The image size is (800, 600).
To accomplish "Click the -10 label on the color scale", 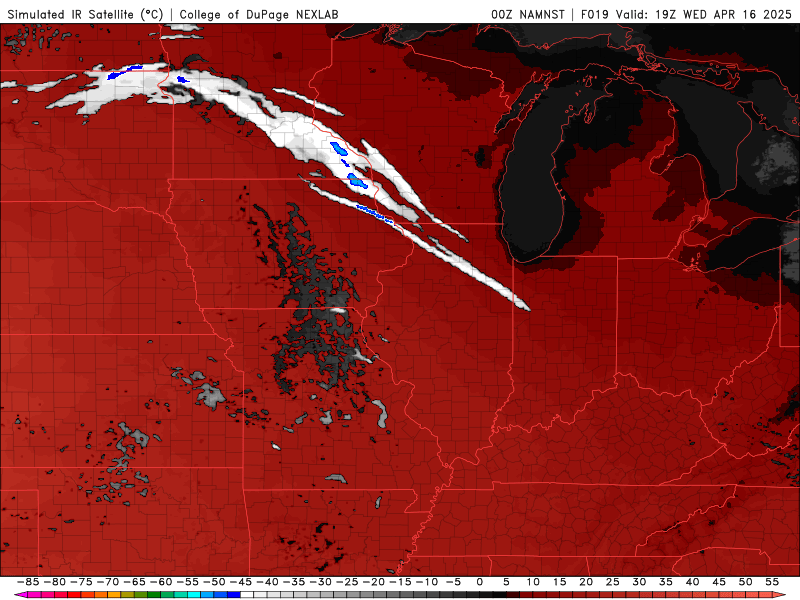I will [426, 582].
